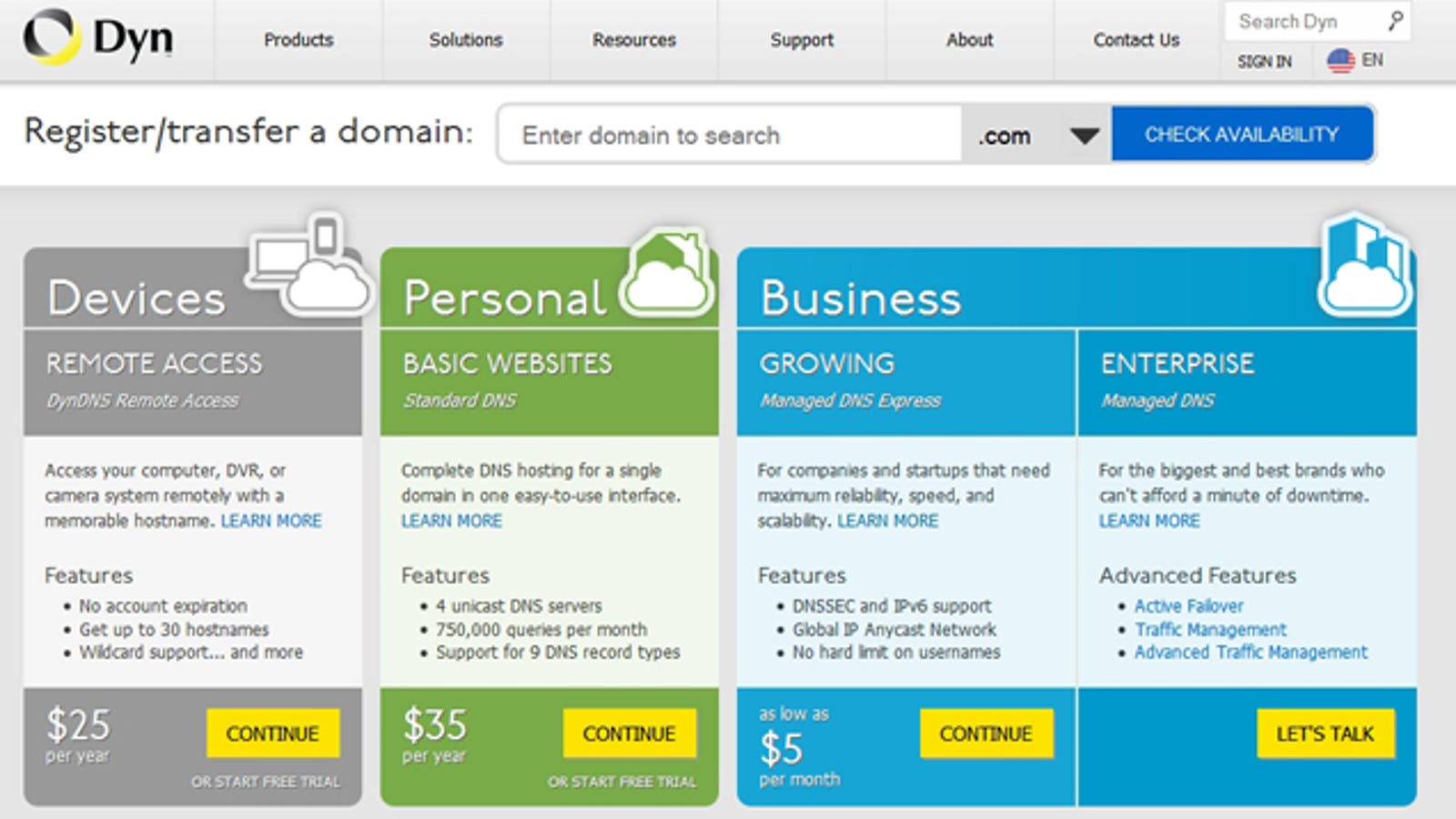Screen dimensions: 1456x819
Task: Click the 'Managed DNS Express' subtitle
Action: pos(850,401)
